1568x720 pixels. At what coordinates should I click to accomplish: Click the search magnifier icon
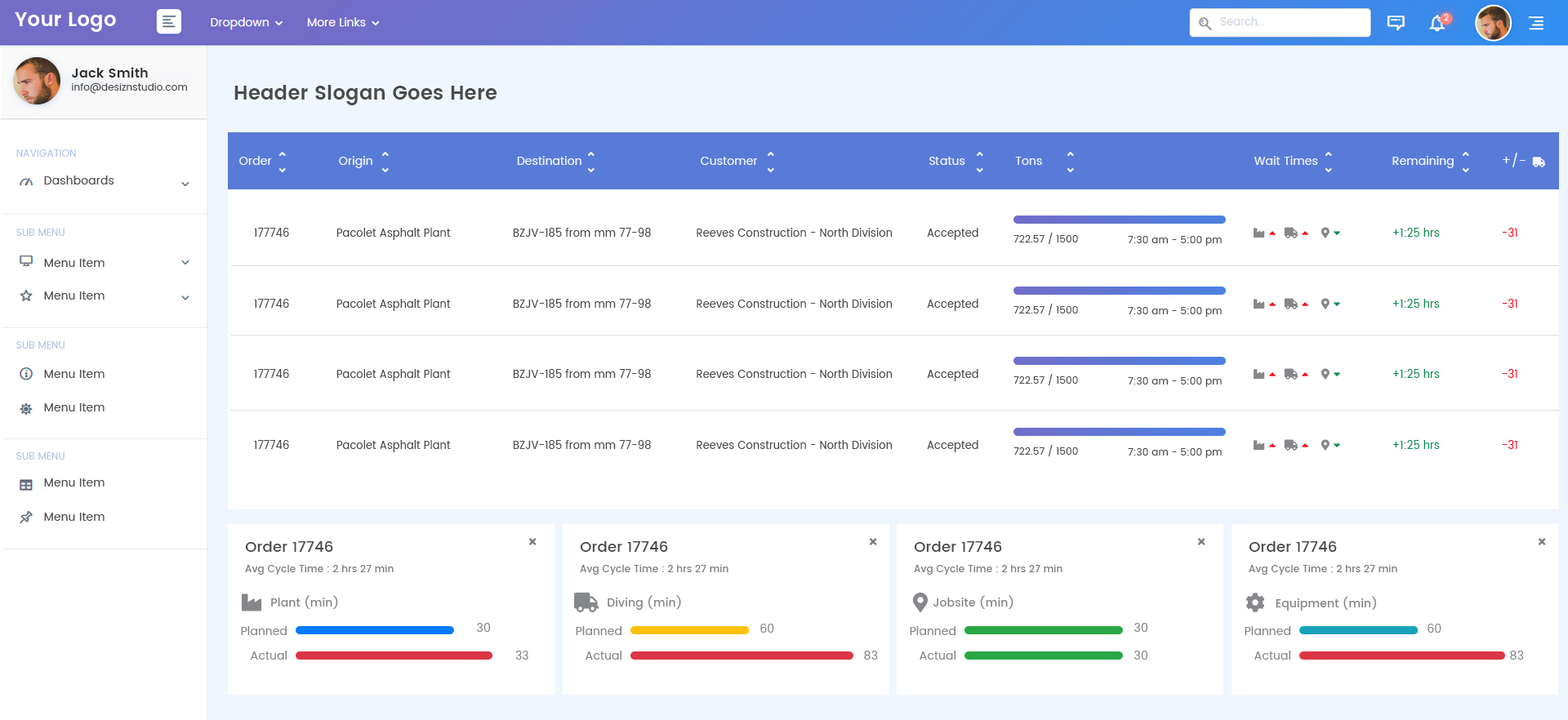1205,23
